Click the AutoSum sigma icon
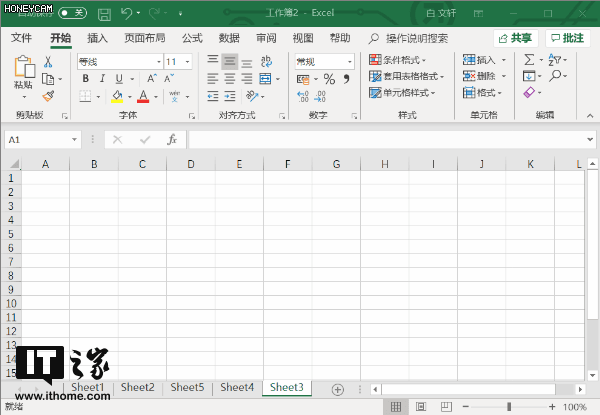 529,60
